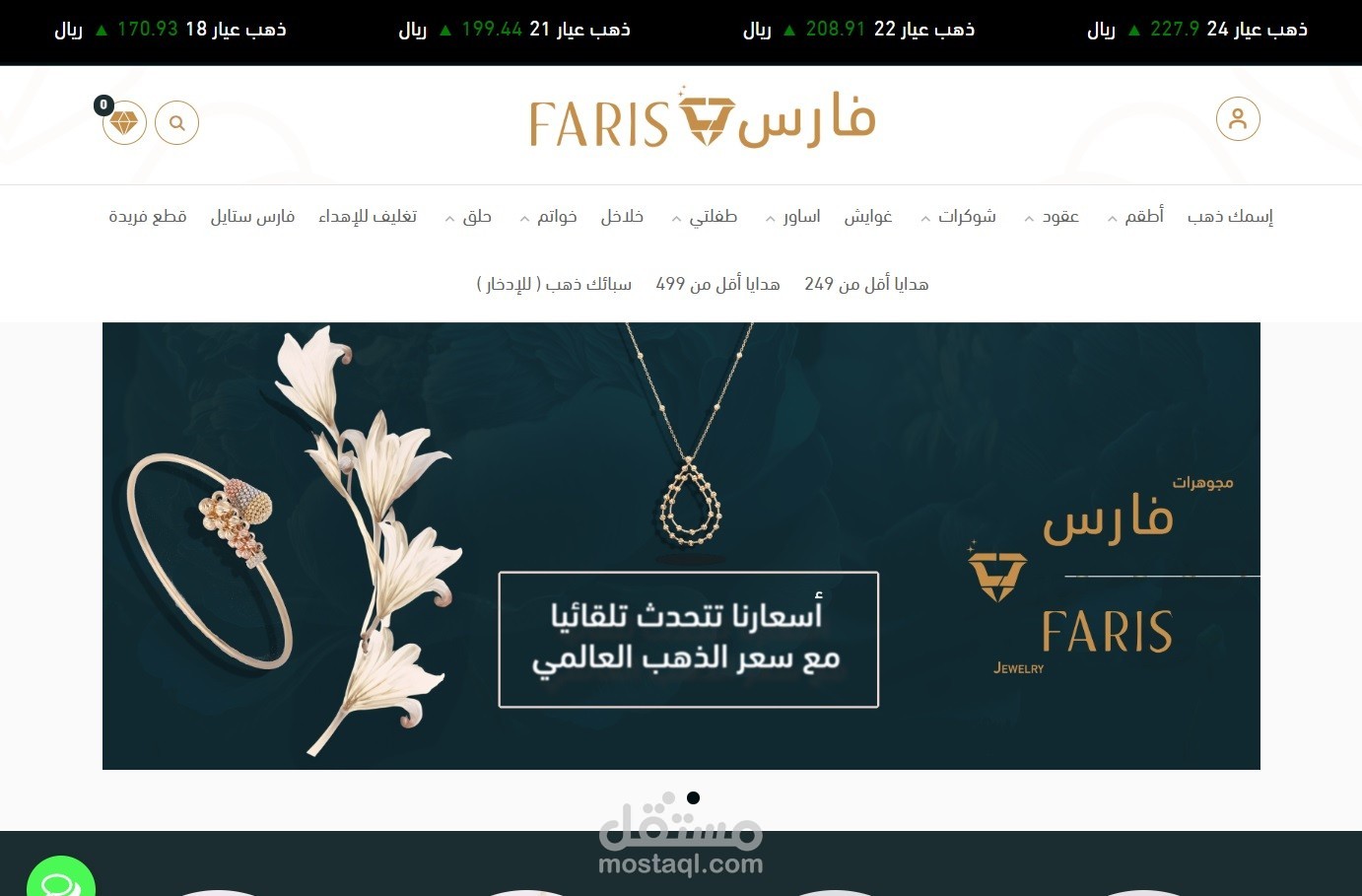
Task: Expand the خواتم category dropdown
Action: pos(548,217)
